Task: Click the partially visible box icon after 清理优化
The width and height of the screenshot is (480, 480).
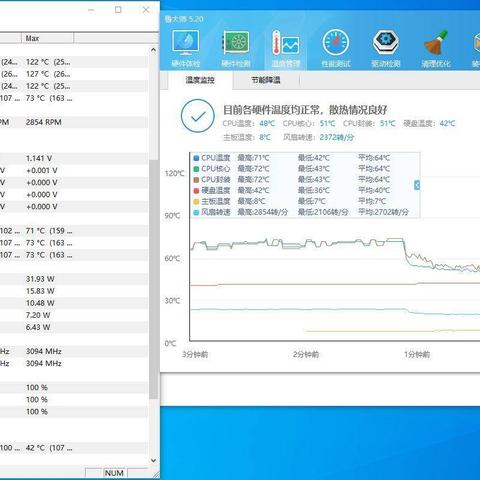Action: click(x=476, y=43)
